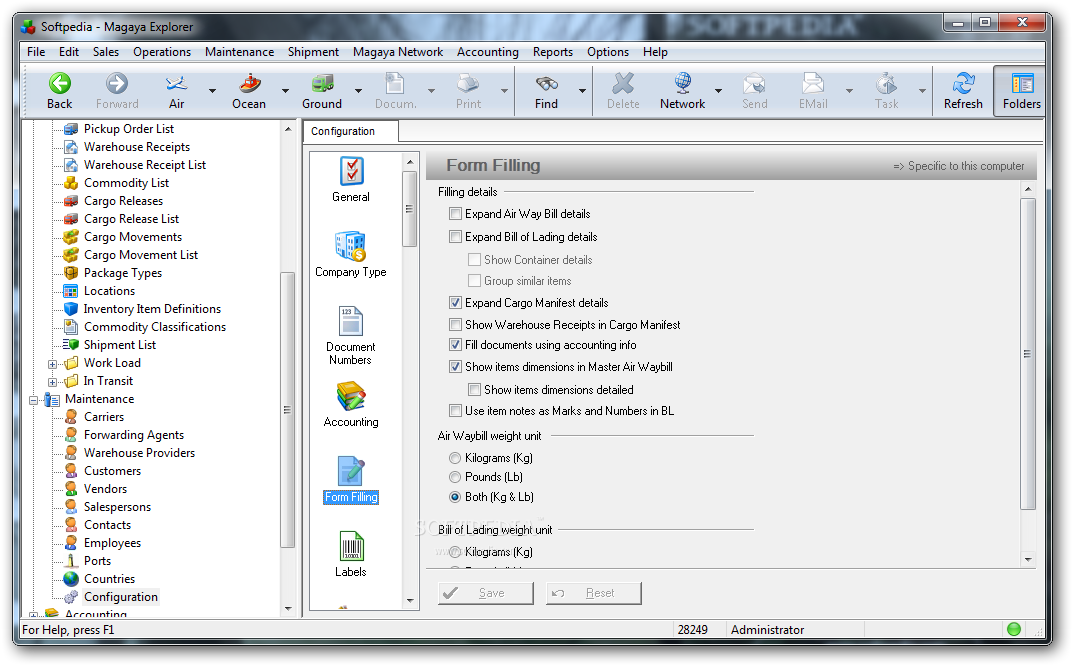Click the Reset button

[x=593, y=593]
